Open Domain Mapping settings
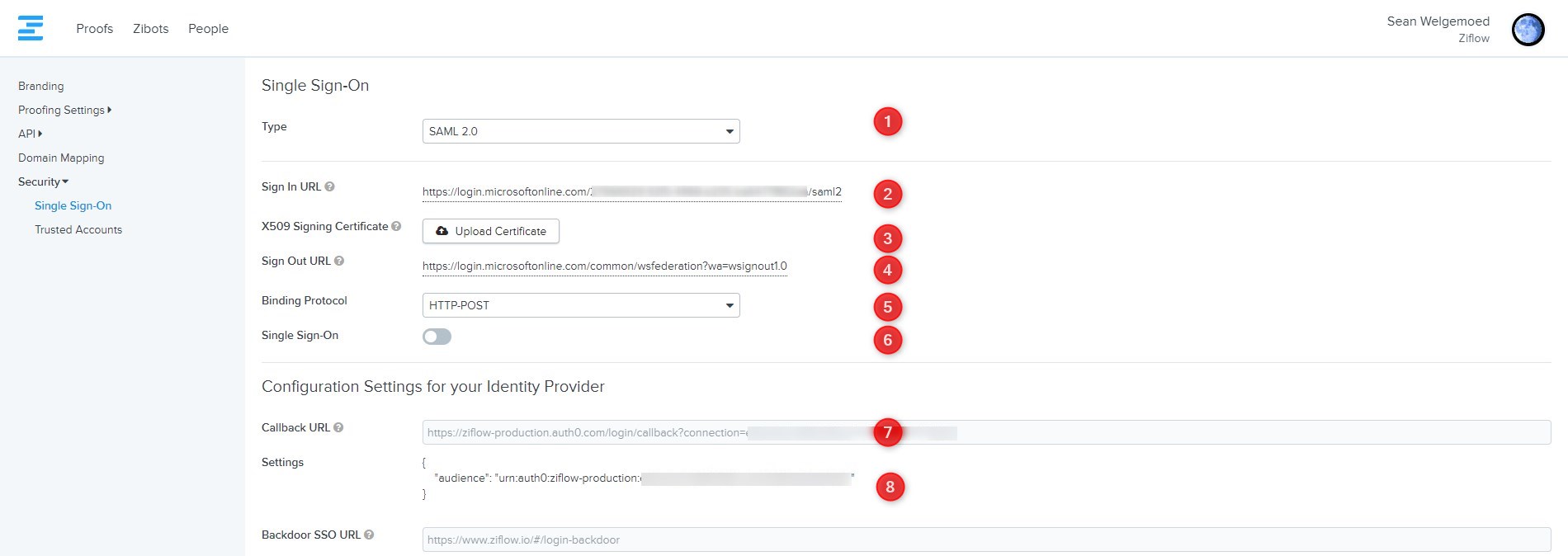Viewport: 1568px width, 556px height. click(61, 158)
